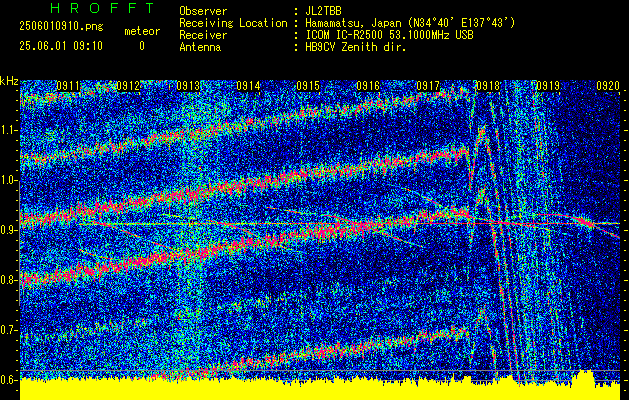Click the 1.1 kHz axis label
The height and width of the screenshot is (400, 629).
[x=9, y=130]
